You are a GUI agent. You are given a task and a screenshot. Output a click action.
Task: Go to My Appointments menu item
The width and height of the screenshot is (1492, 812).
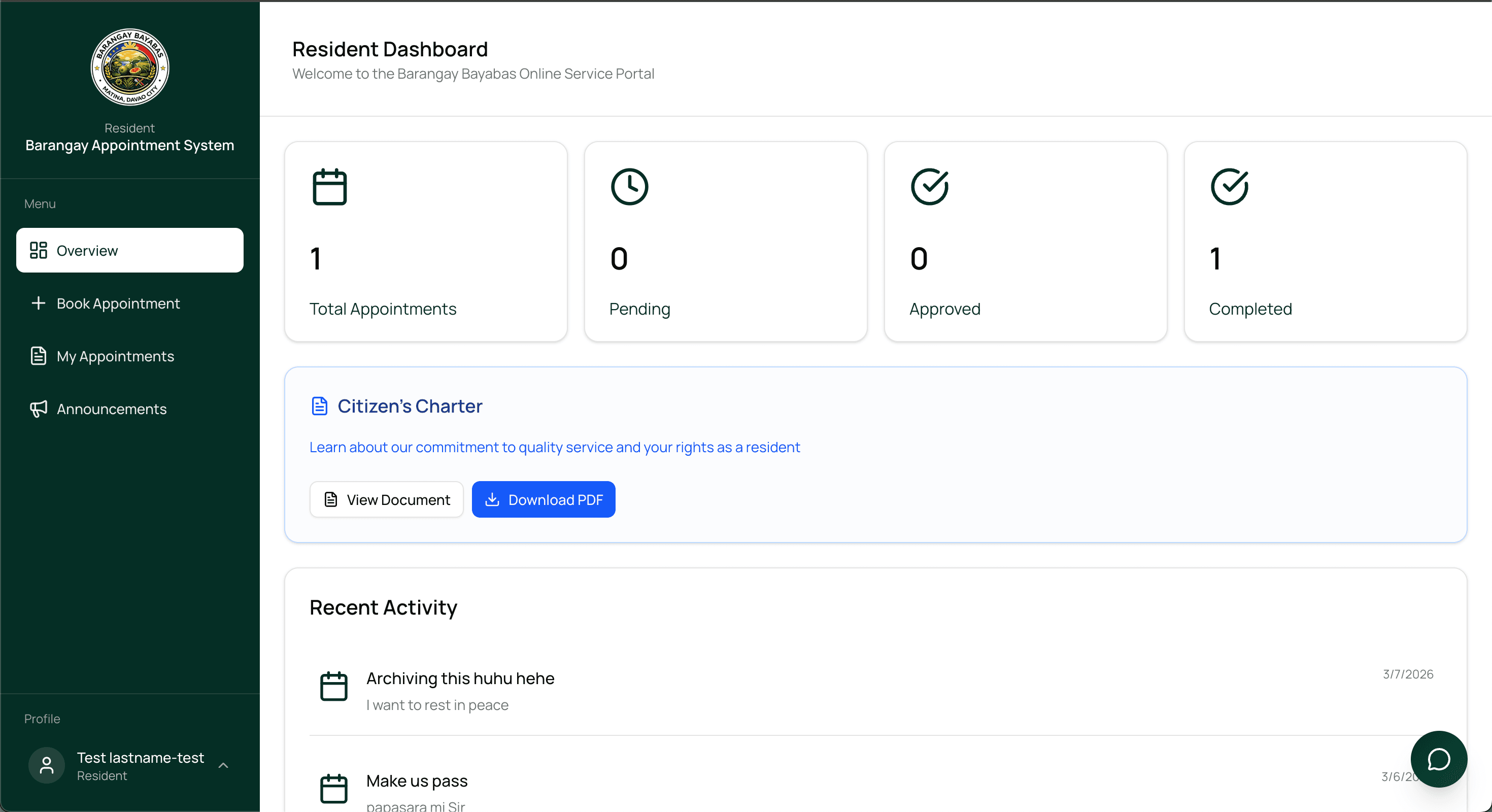130,356
